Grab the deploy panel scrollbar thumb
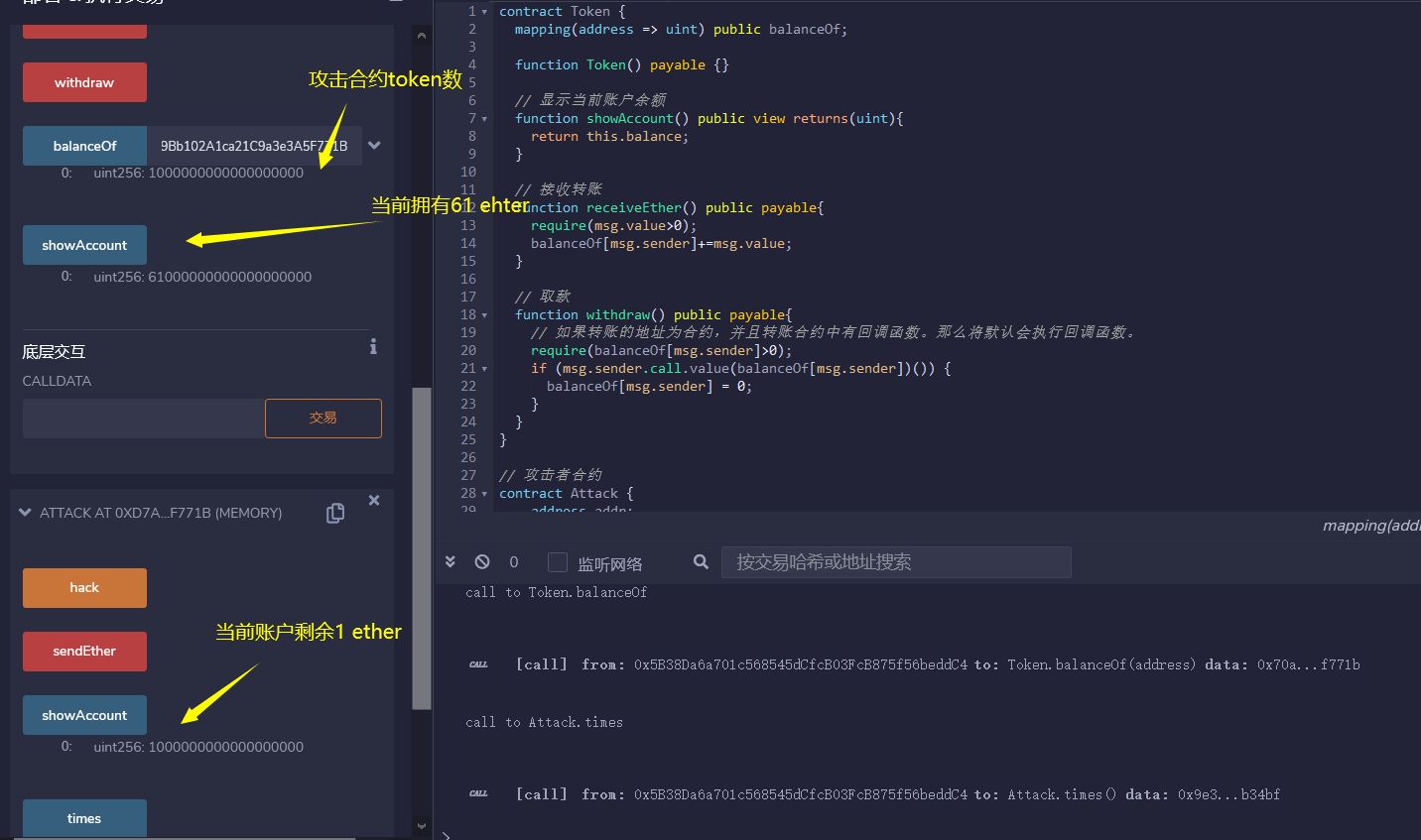Screen dimensions: 1421x840 coord(422,548)
